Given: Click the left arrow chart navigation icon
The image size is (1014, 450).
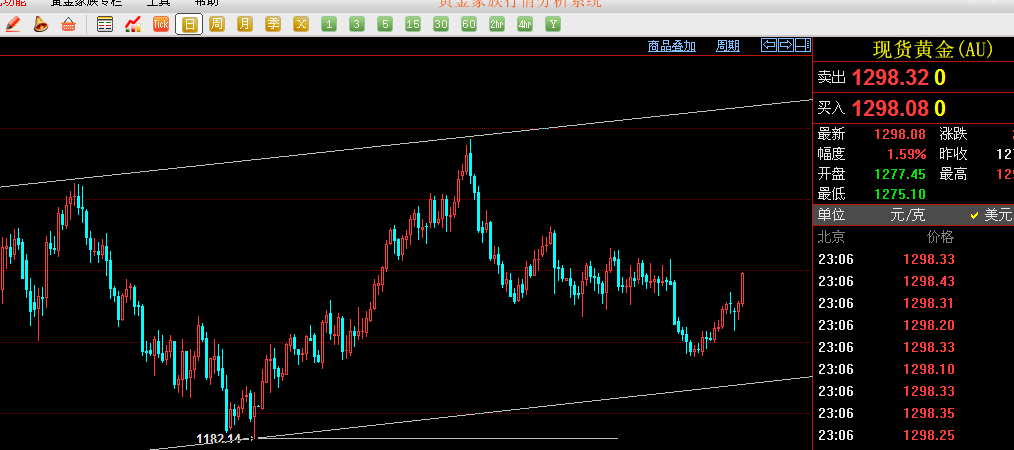Looking at the screenshot, I should pyautogui.click(x=769, y=45).
